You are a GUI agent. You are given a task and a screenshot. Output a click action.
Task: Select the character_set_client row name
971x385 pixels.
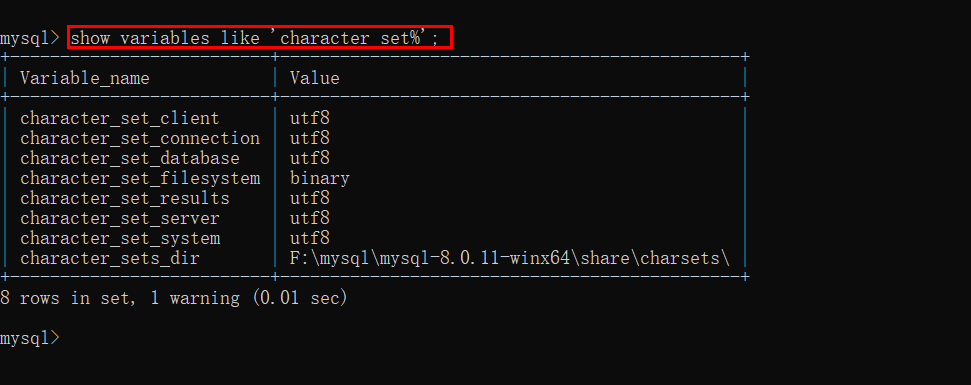[120, 118]
